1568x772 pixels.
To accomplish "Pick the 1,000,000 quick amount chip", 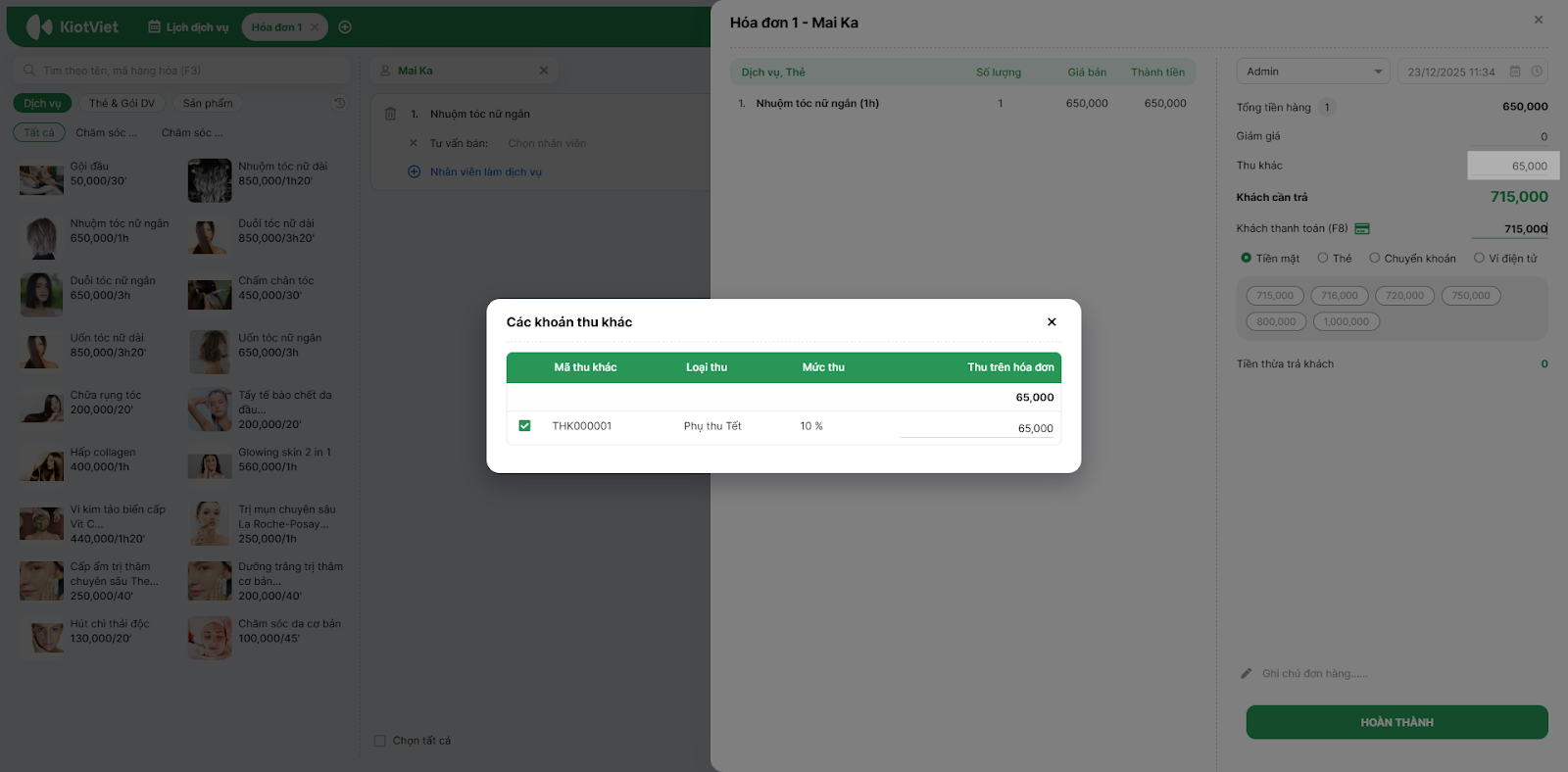I will coord(1347,321).
